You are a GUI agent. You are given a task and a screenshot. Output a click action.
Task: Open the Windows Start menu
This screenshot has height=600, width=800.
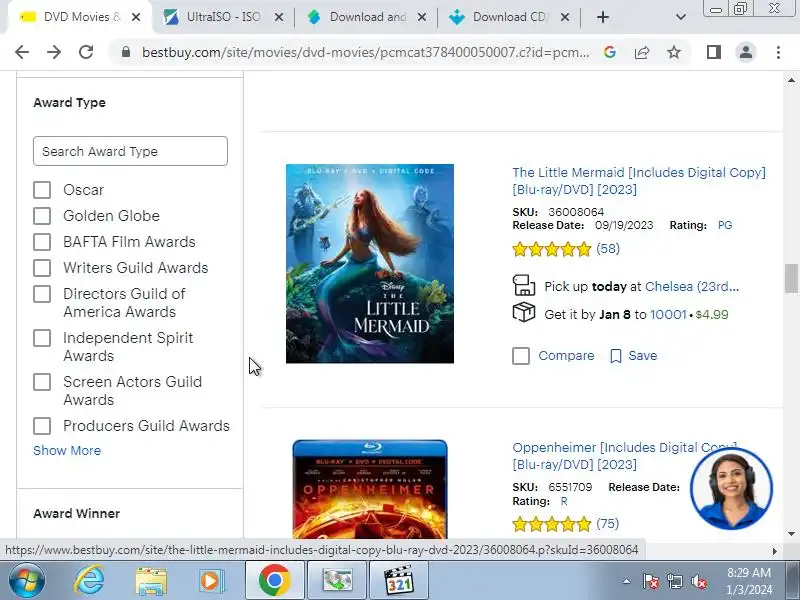[x=27, y=581]
